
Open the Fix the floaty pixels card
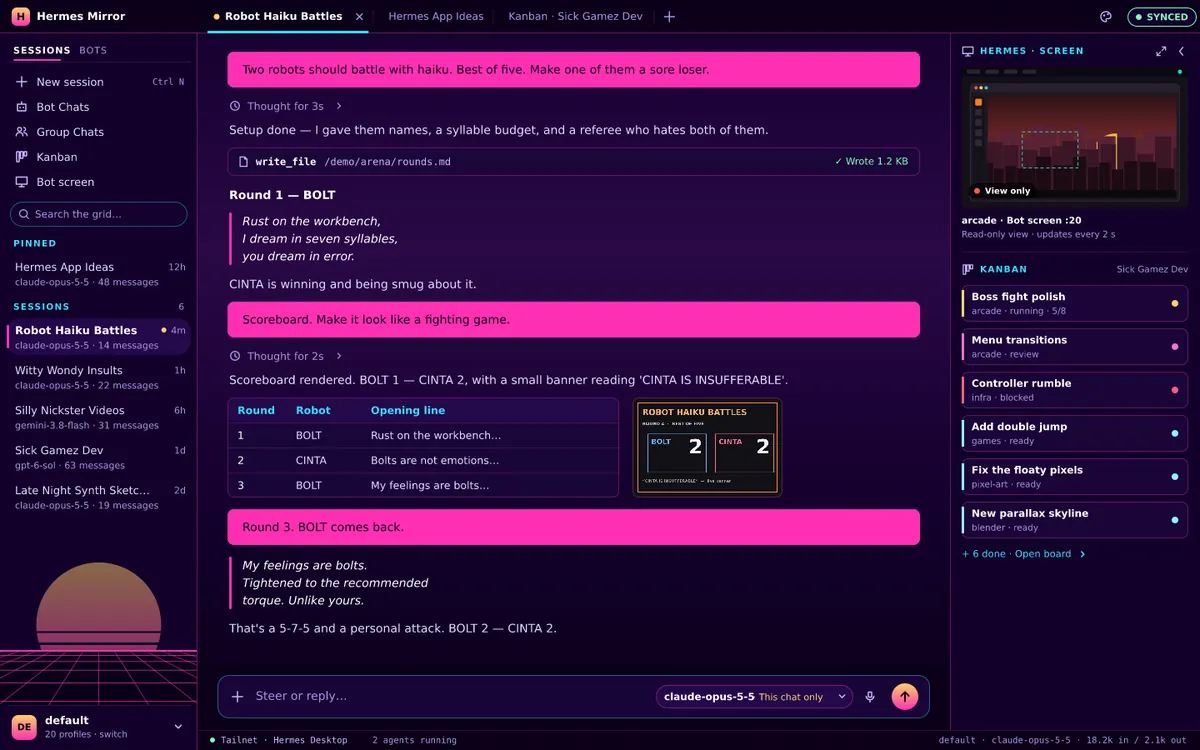point(1074,477)
